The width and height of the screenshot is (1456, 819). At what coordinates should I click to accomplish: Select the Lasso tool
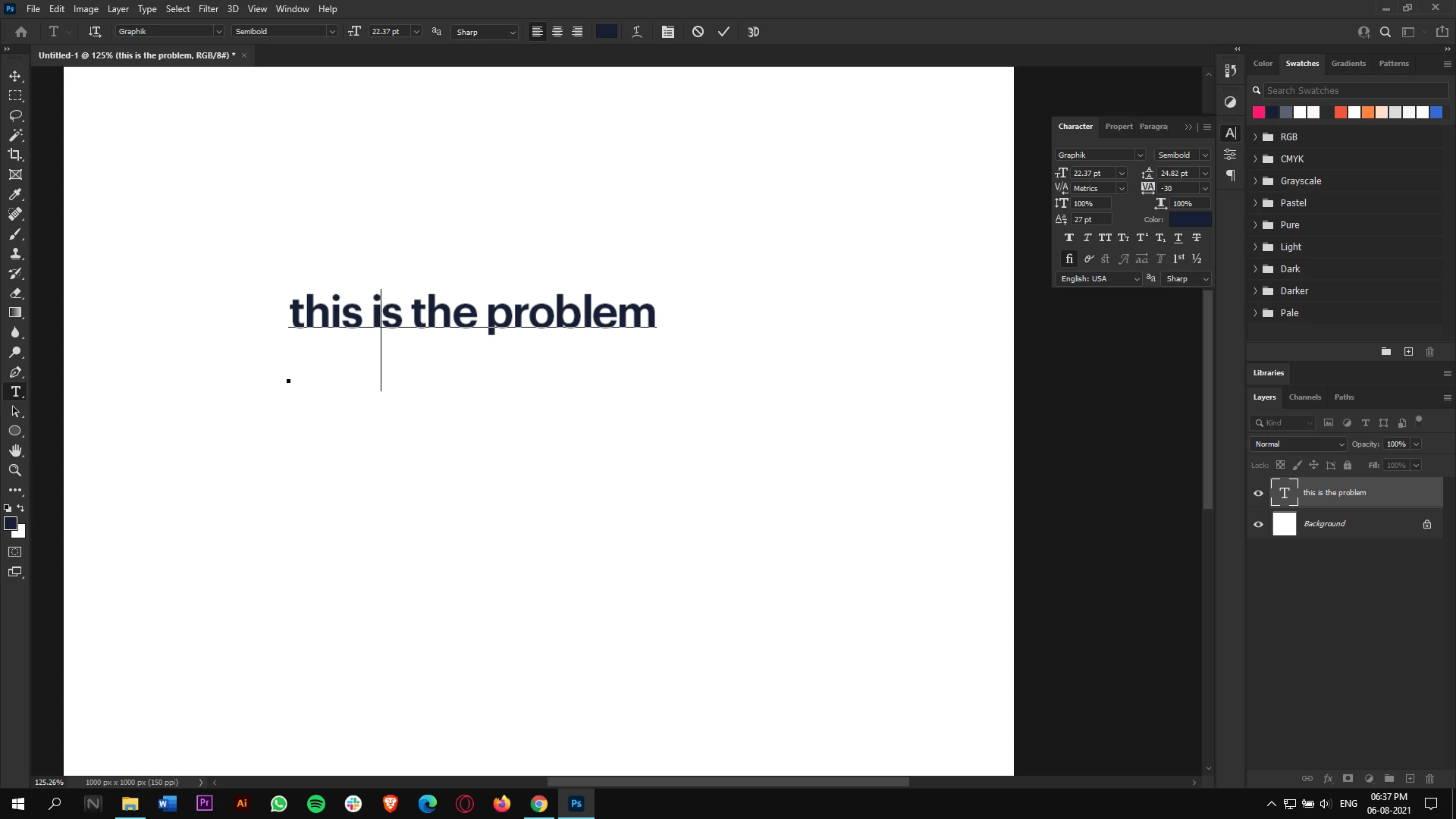pos(15,116)
